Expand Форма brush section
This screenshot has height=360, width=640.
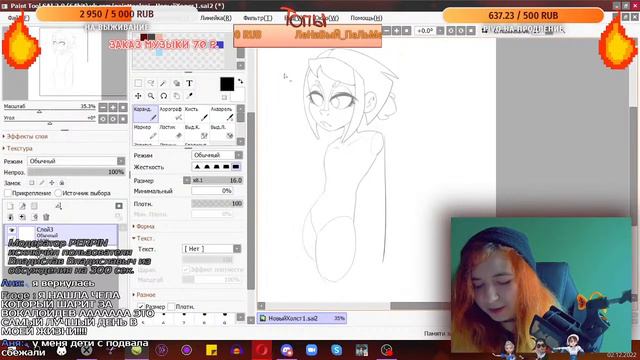[144, 226]
